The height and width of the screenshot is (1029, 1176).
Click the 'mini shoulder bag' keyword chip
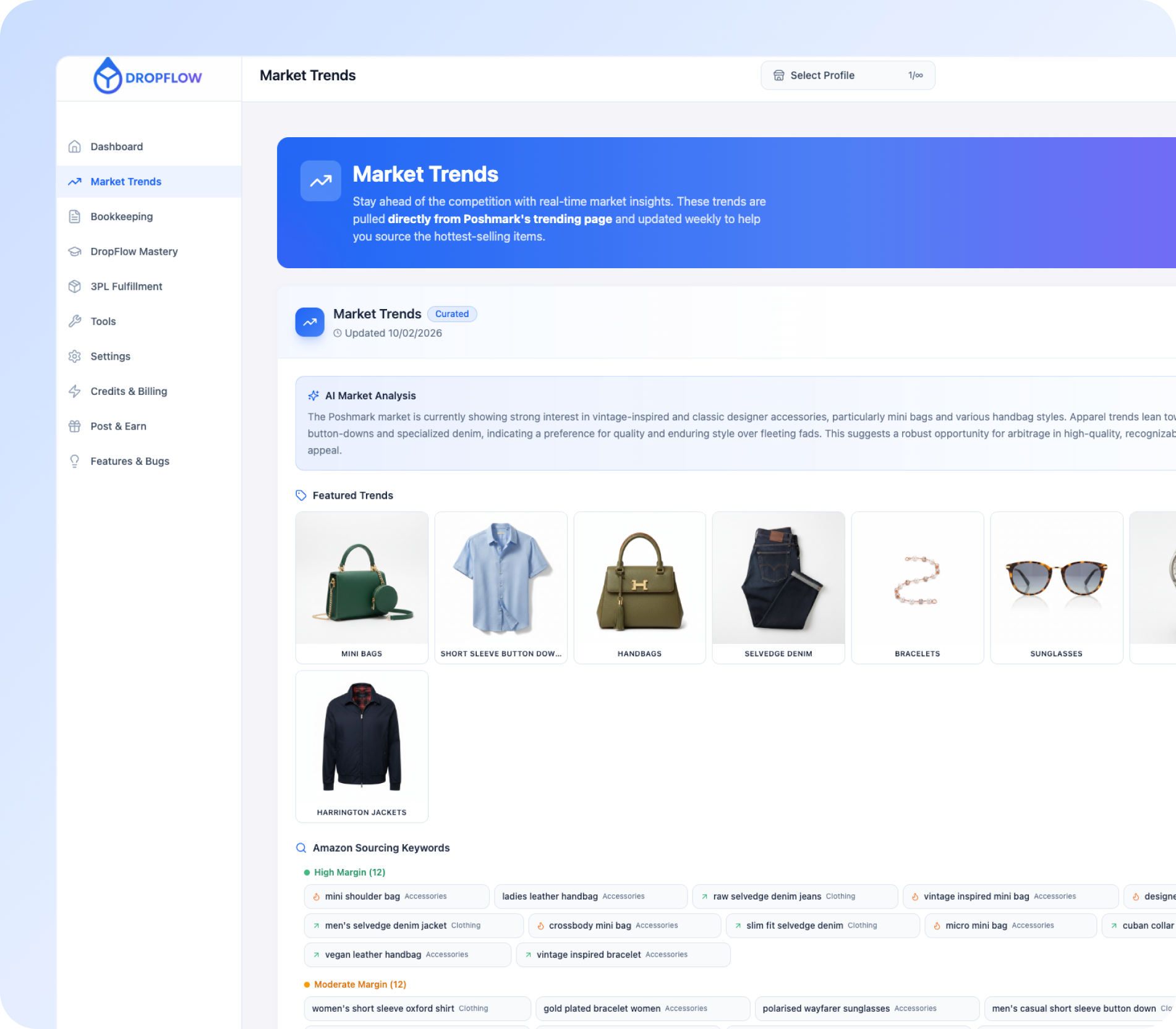coord(396,896)
